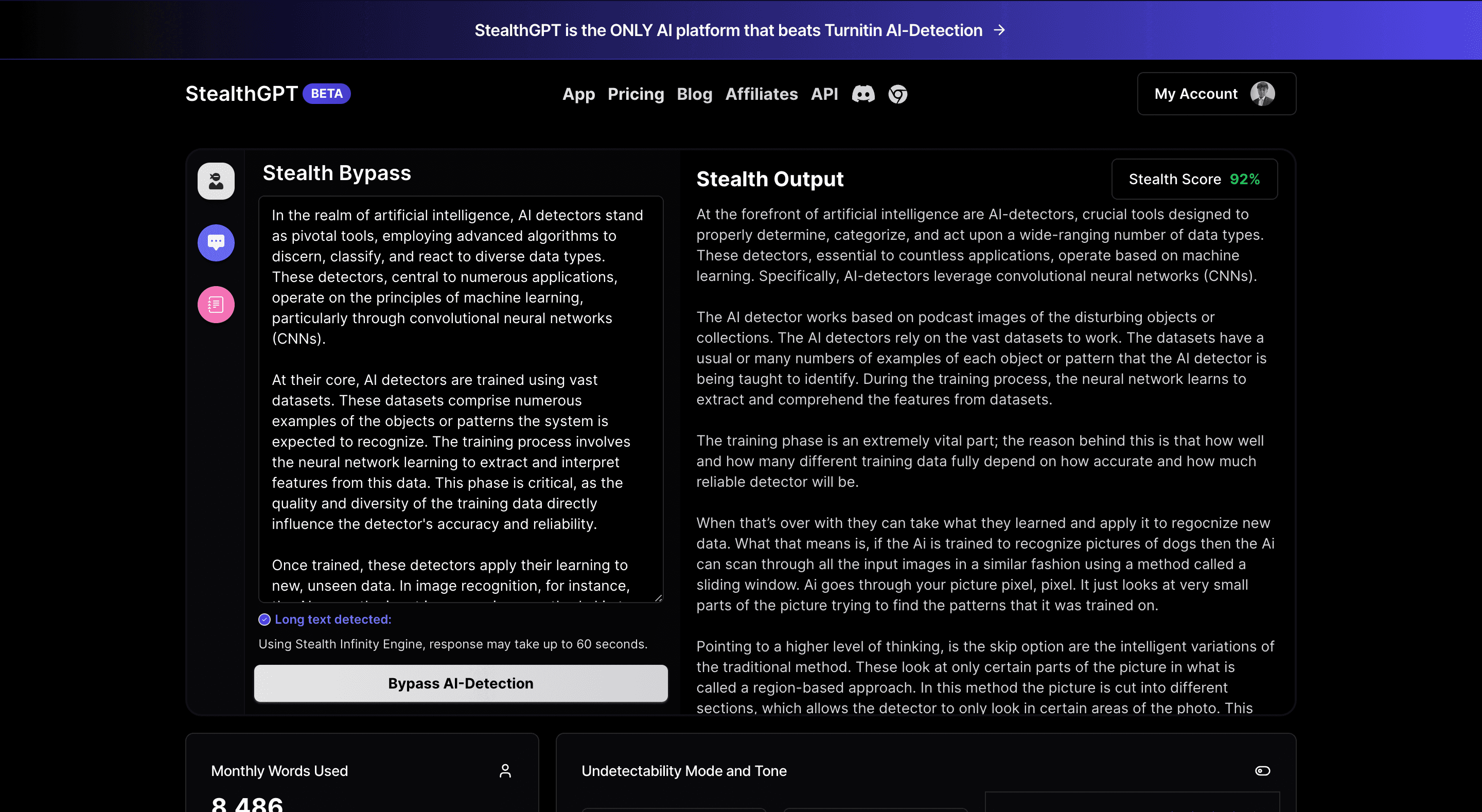Image resolution: width=1482 pixels, height=812 pixels.
Task: Open the API navigation link
Action: coord(824,94)
